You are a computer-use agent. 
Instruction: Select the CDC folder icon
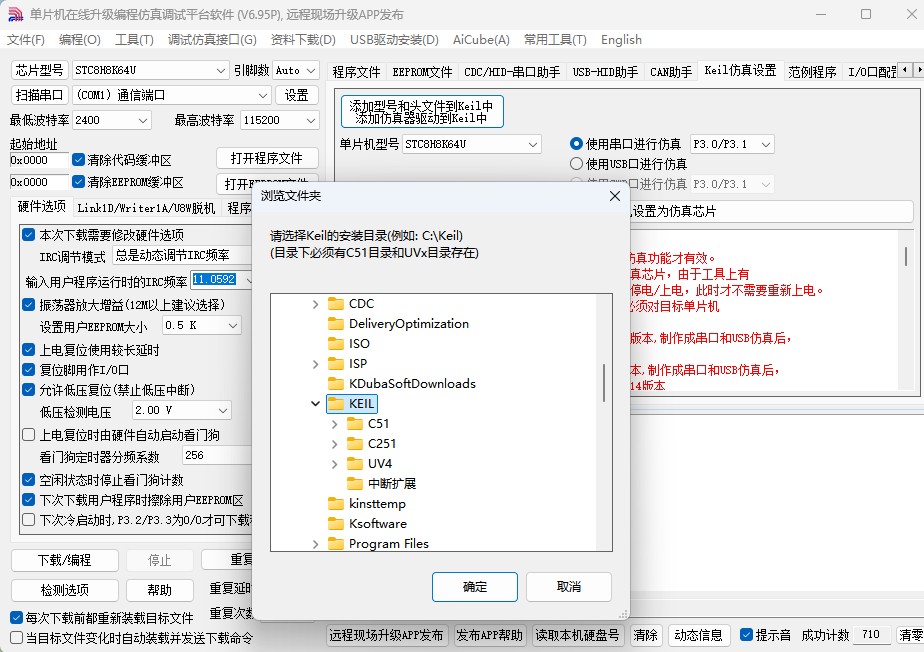[x=336, y=304]
